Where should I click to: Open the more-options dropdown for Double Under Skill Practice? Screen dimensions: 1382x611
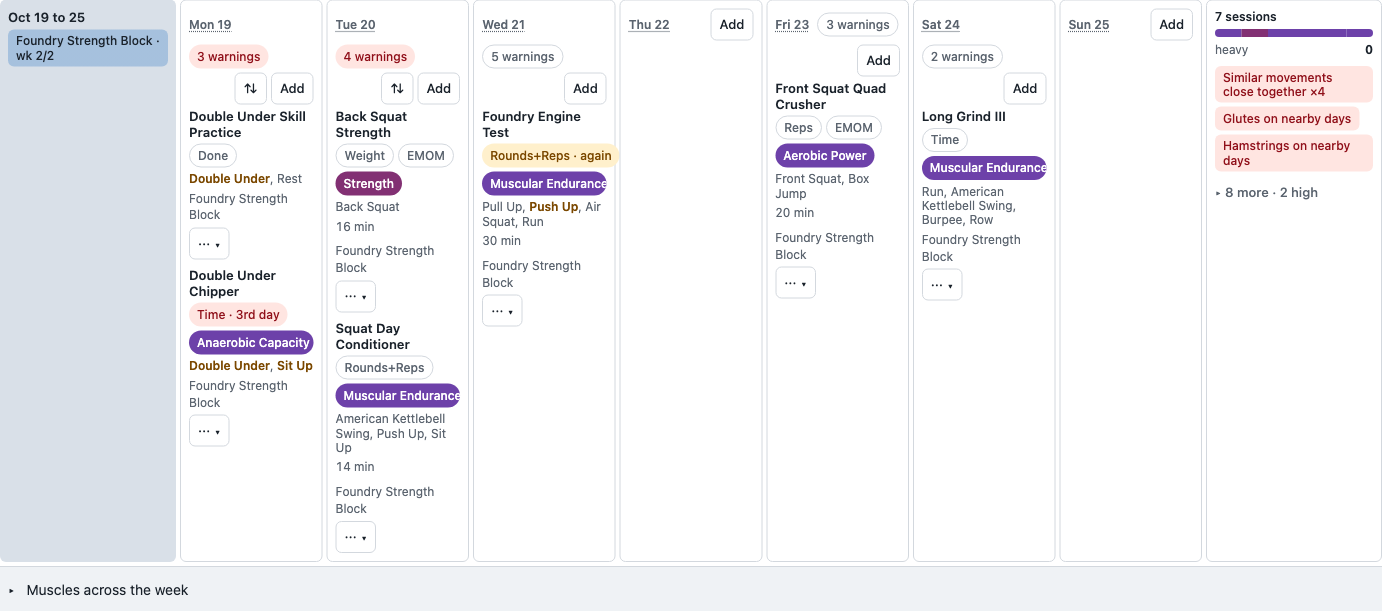point(209,244)
